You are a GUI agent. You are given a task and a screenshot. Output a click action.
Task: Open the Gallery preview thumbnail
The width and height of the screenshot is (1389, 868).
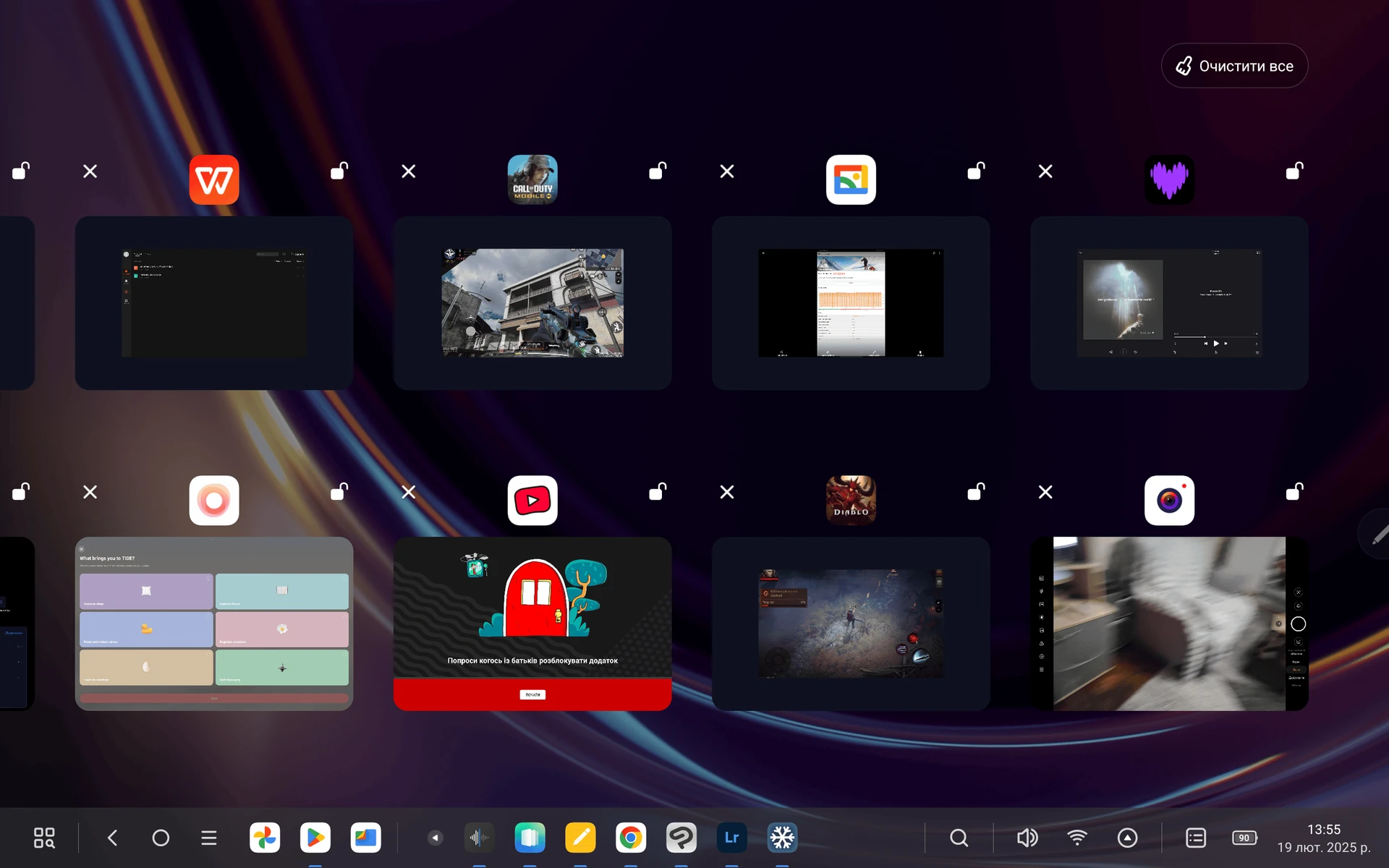tap(851, 303)
